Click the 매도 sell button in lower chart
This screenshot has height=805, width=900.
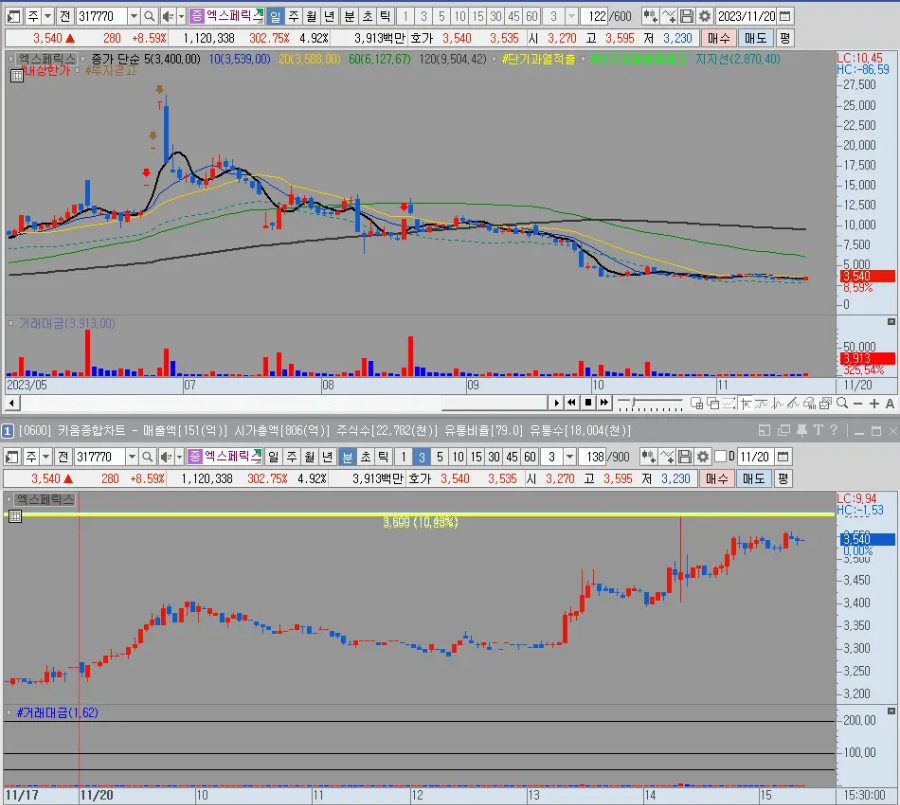(x=754, y=478)
